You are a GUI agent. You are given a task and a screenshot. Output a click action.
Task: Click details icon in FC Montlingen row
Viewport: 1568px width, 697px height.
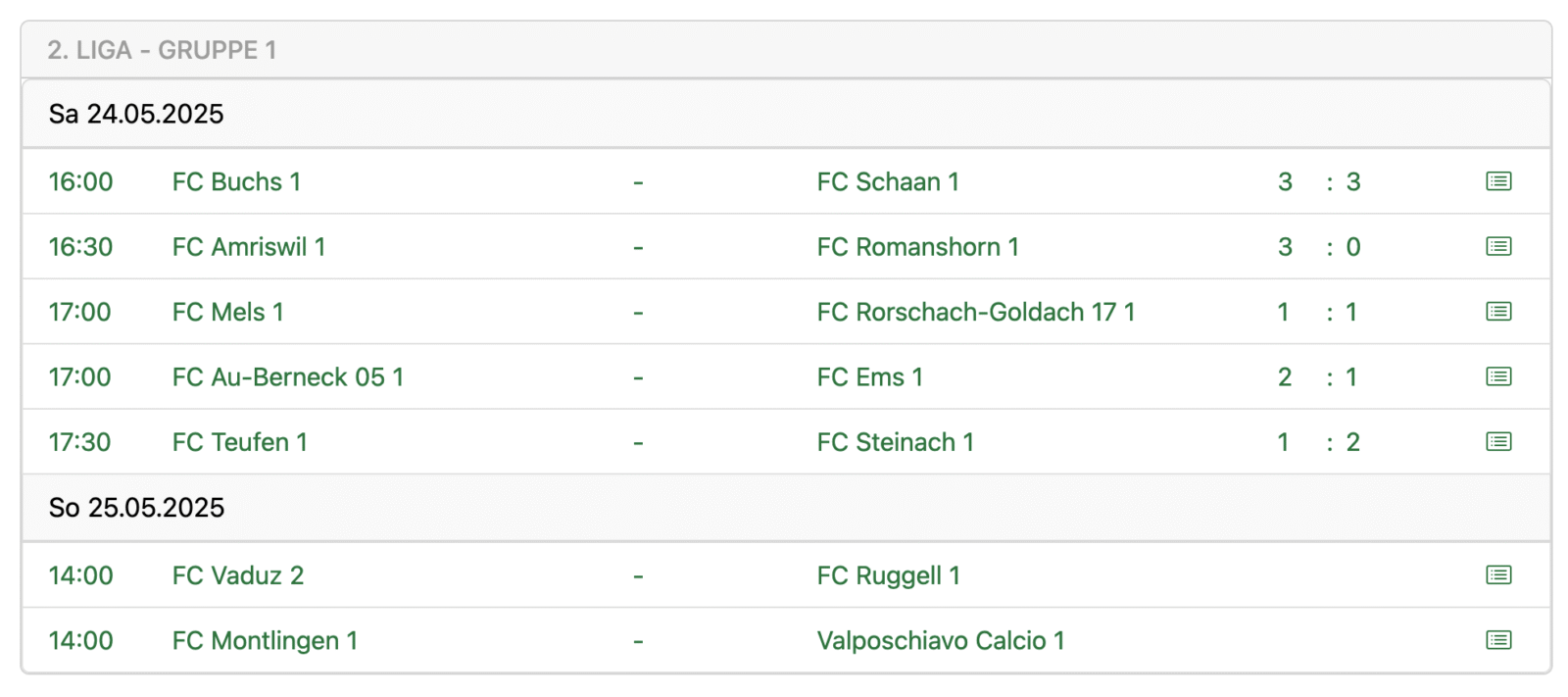tap(1498, 640)
